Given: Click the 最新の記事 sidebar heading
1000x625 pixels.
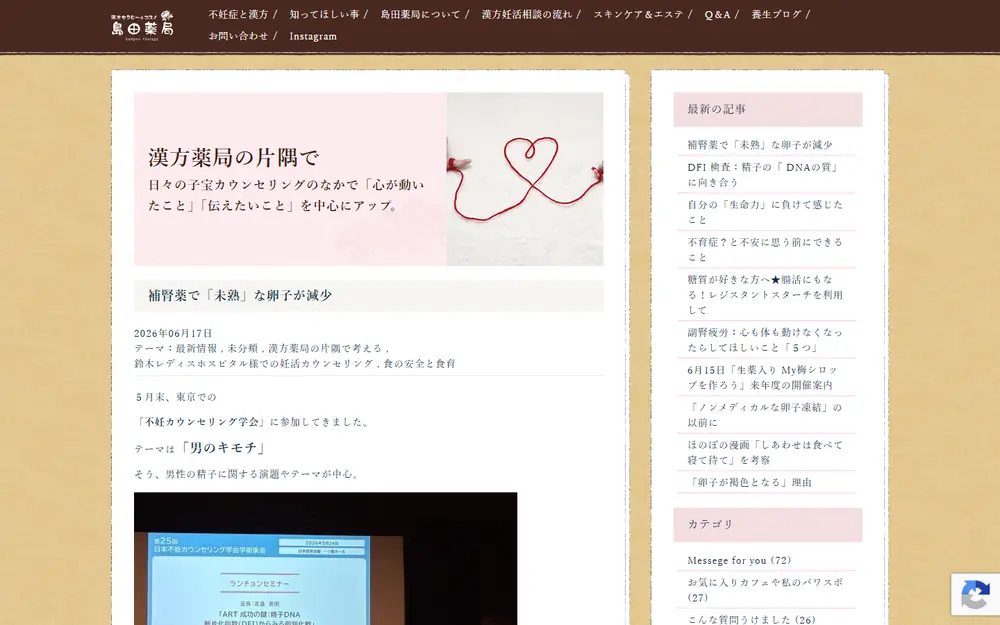Looking at the screenshot, I should point(768,109).
